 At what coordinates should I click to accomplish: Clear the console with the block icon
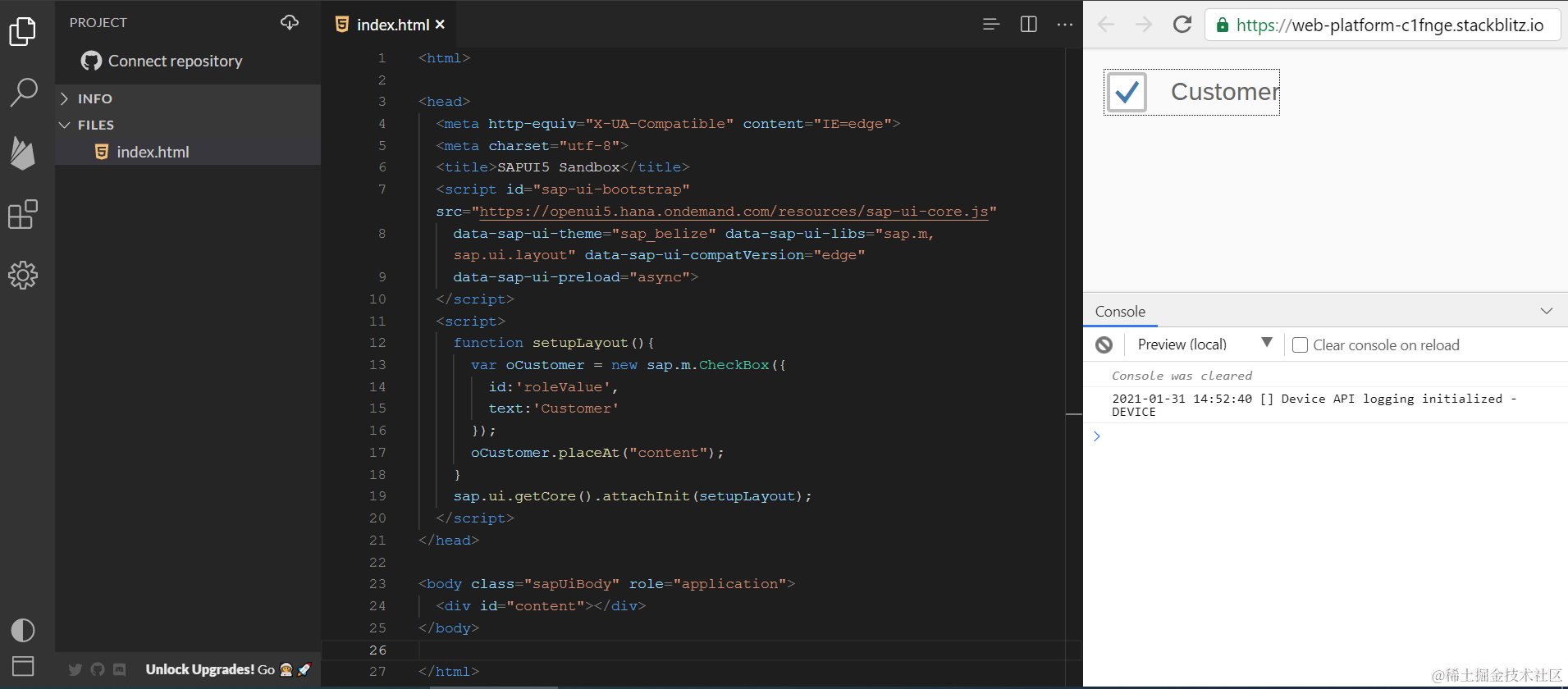pyautogui.click(x=1104, y=344)
